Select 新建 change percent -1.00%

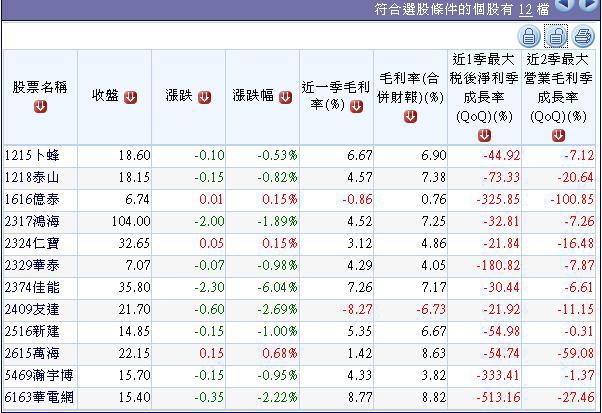(x=277, y=331)
